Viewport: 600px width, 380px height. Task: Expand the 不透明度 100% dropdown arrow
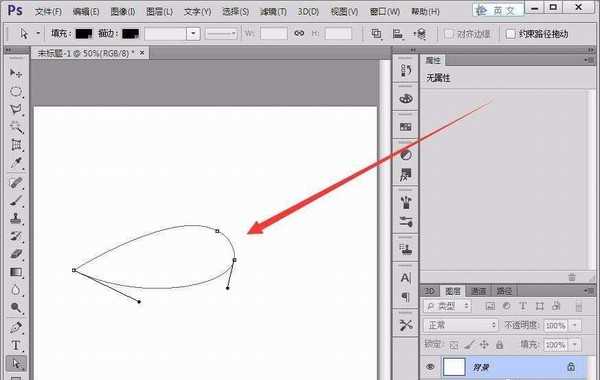[575, 325]
